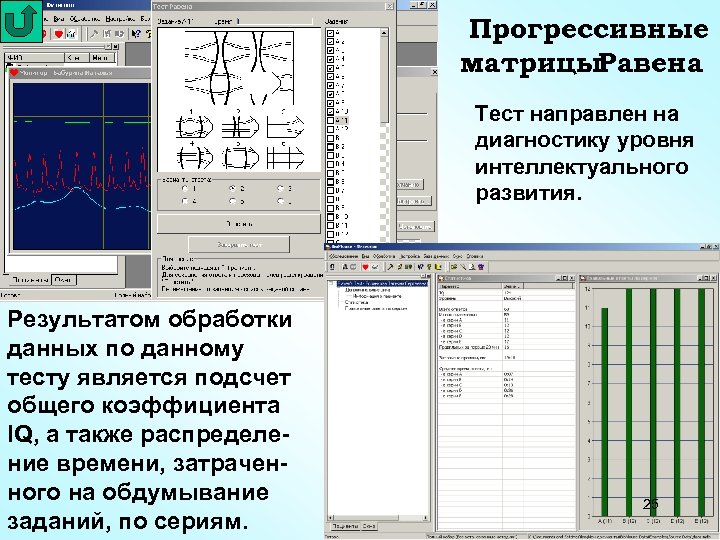This screenshot has height=540, width=720.
Task: Tick the unchecked task checkbox B1
Action: (330, 138)
